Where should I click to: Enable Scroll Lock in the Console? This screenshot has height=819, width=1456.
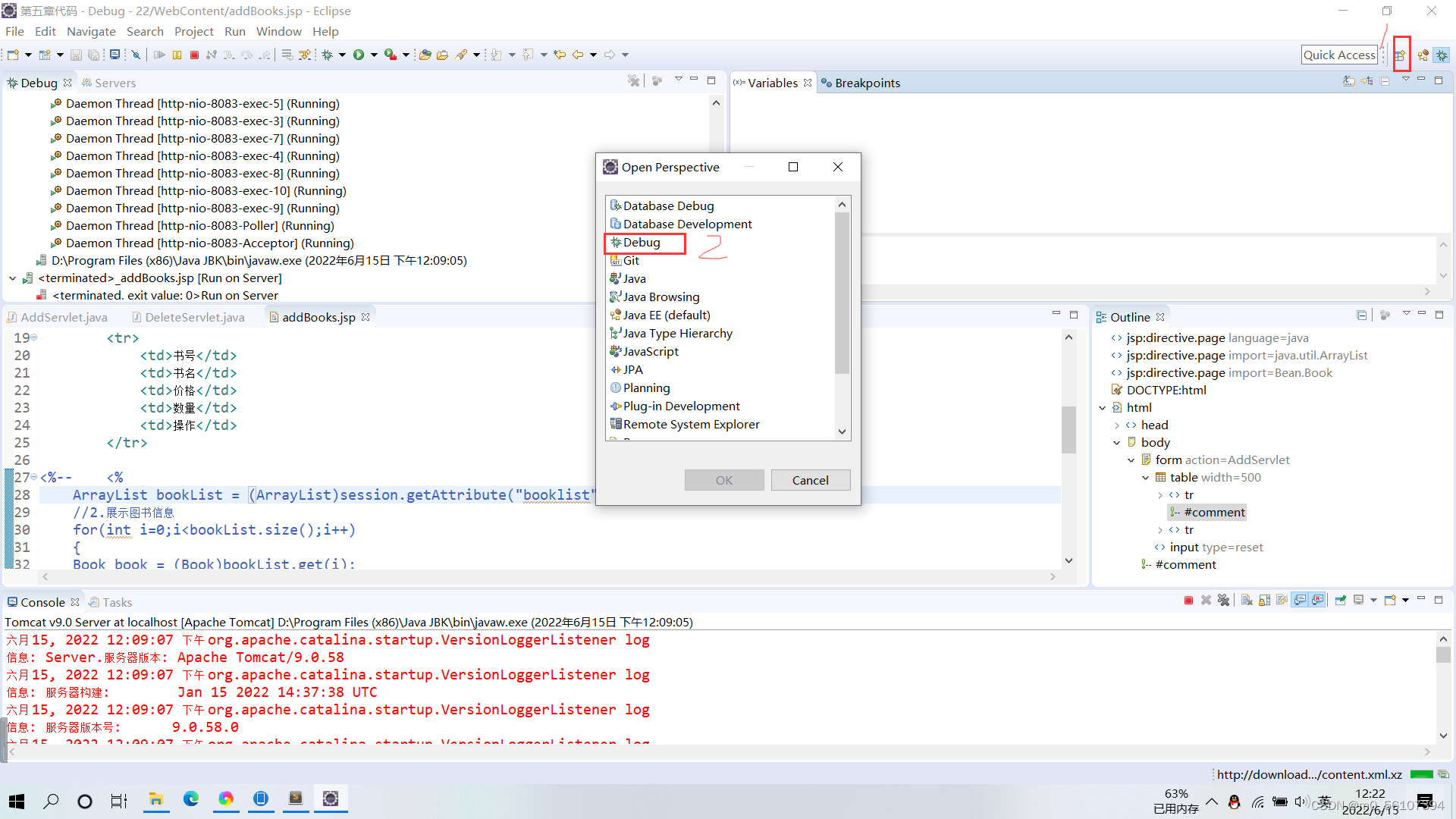pyautogui.click(x=1263, y=600)
